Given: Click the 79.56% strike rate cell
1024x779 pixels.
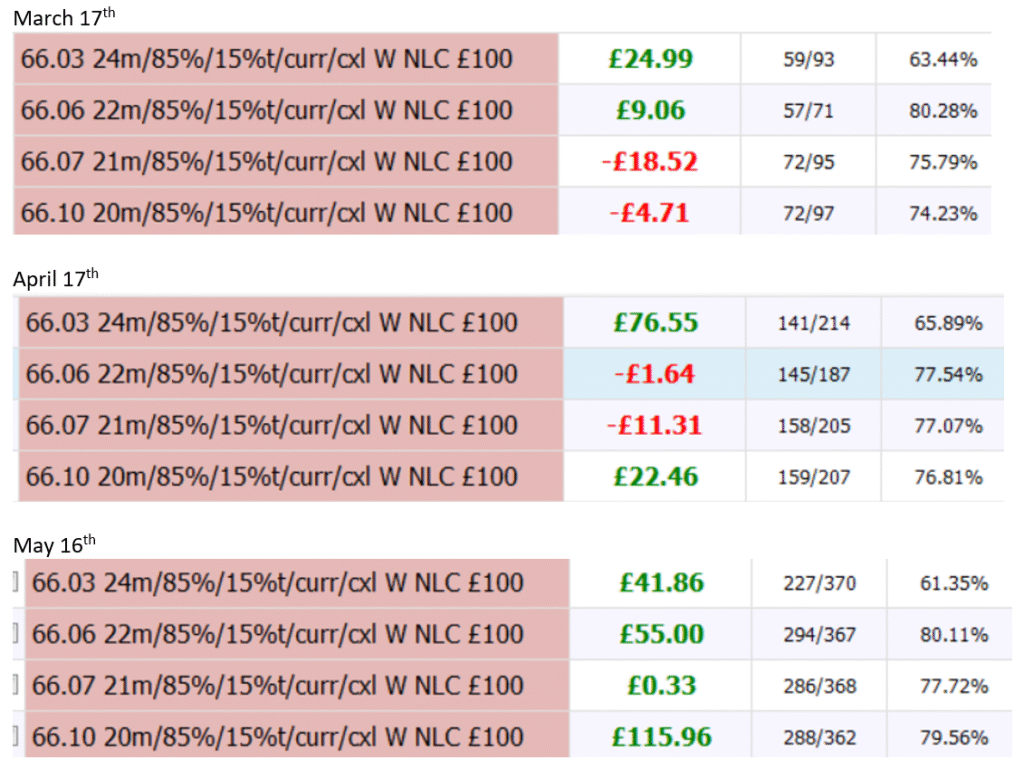Looking at the screenshot, I should pyautogui.click(x=953, y=738).
